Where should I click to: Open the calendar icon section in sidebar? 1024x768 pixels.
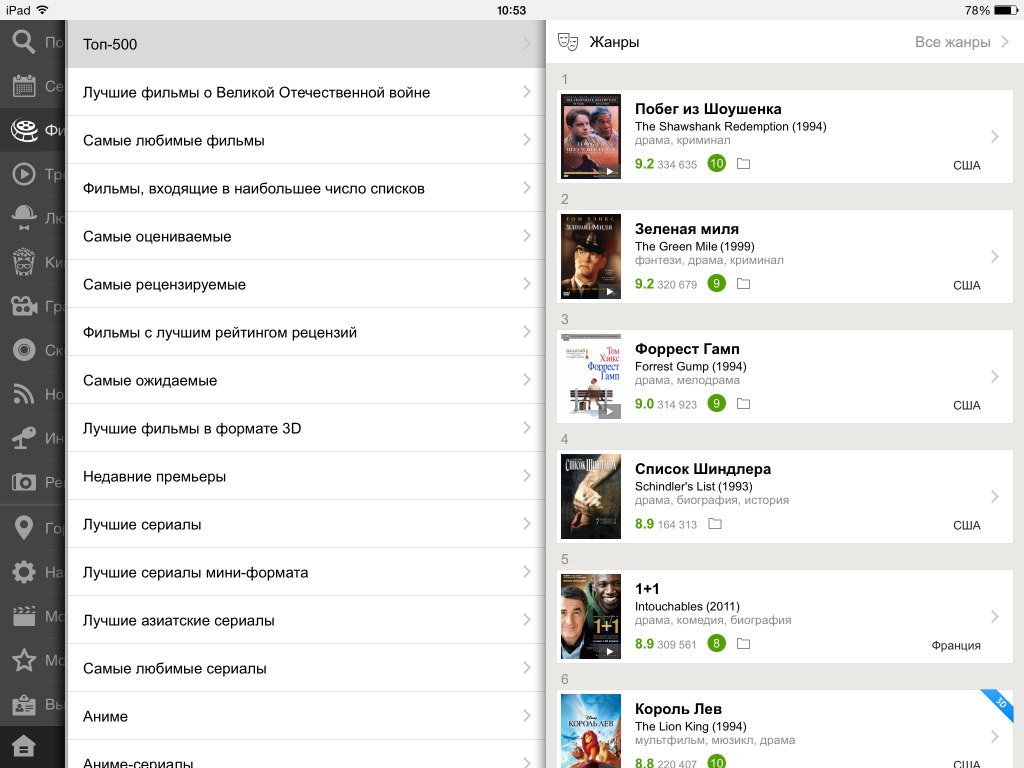point(23,86)
